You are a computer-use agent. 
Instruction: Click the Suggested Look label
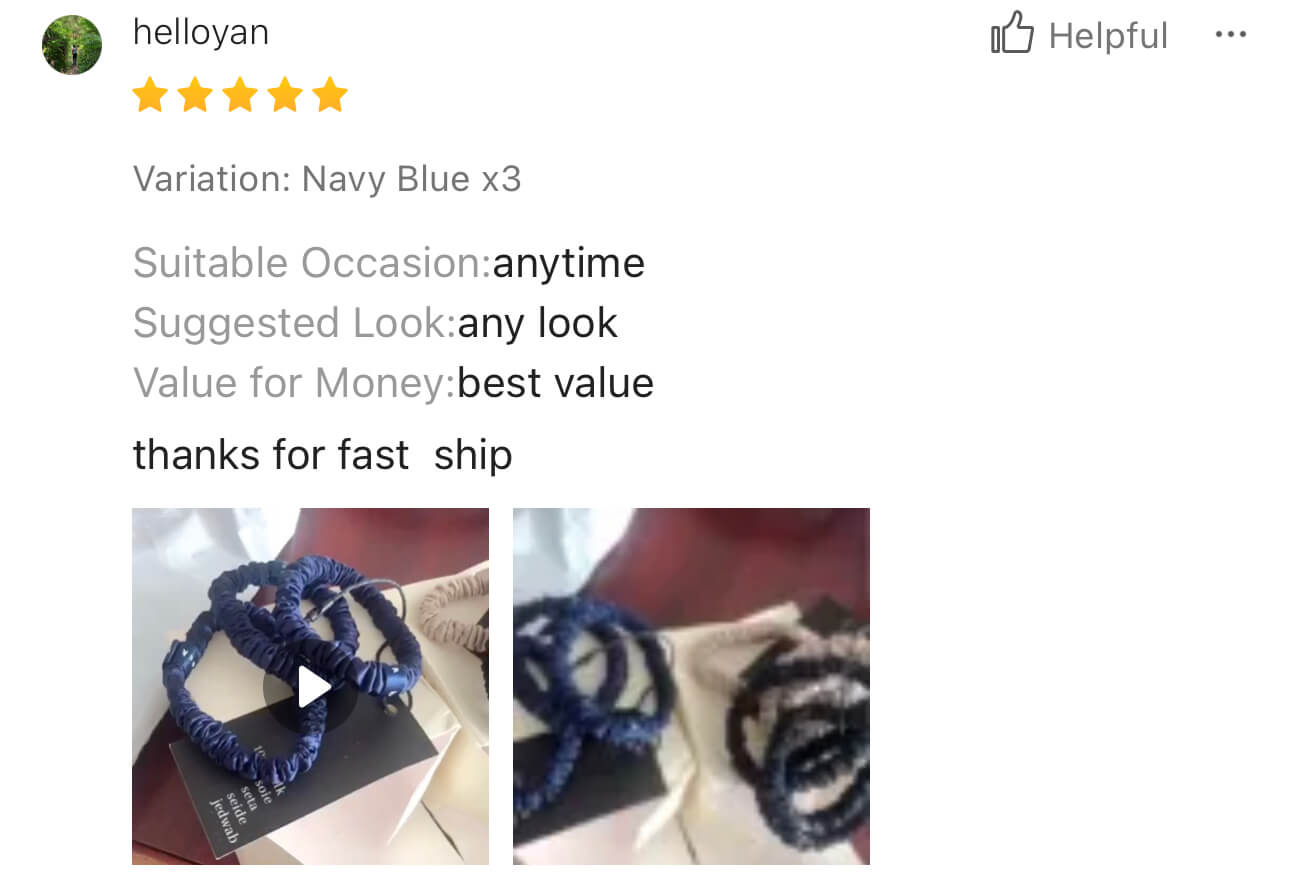point(295,323)
